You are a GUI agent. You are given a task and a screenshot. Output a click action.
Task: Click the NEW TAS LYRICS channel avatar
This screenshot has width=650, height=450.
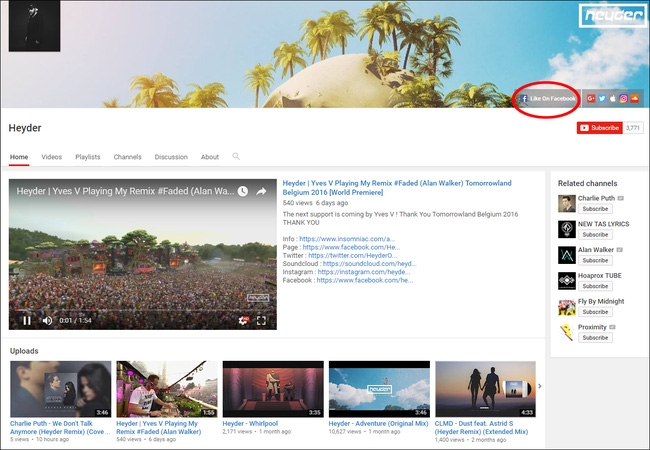tap(567, 229)
